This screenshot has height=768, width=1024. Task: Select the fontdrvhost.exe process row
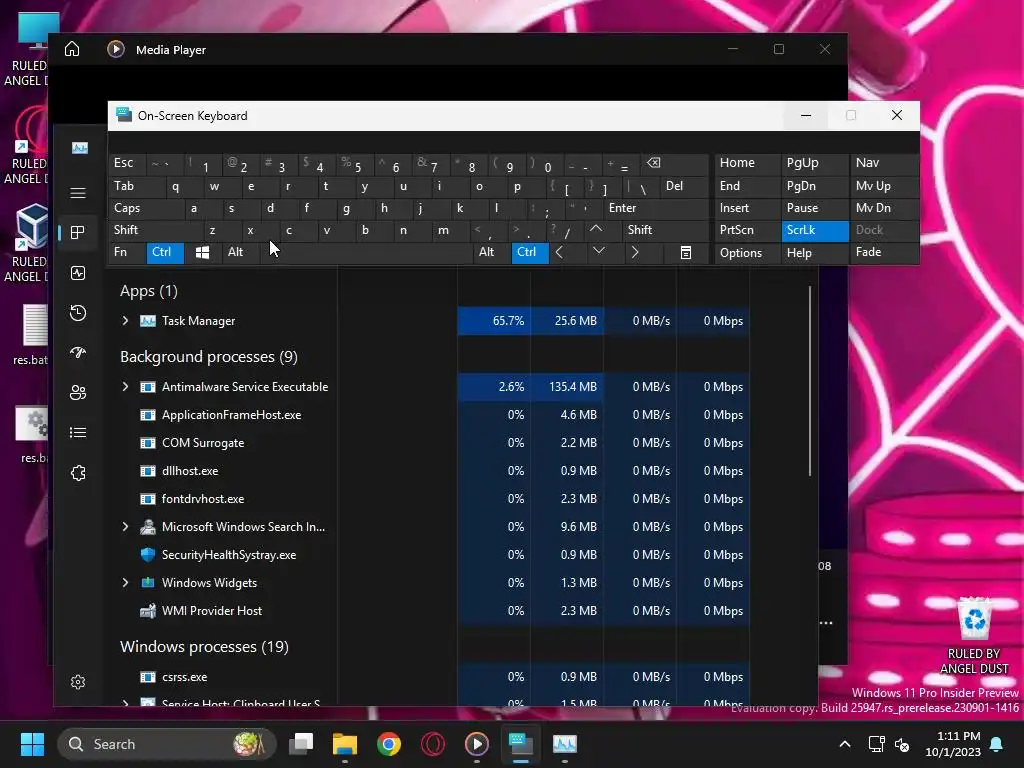point(434,499)
